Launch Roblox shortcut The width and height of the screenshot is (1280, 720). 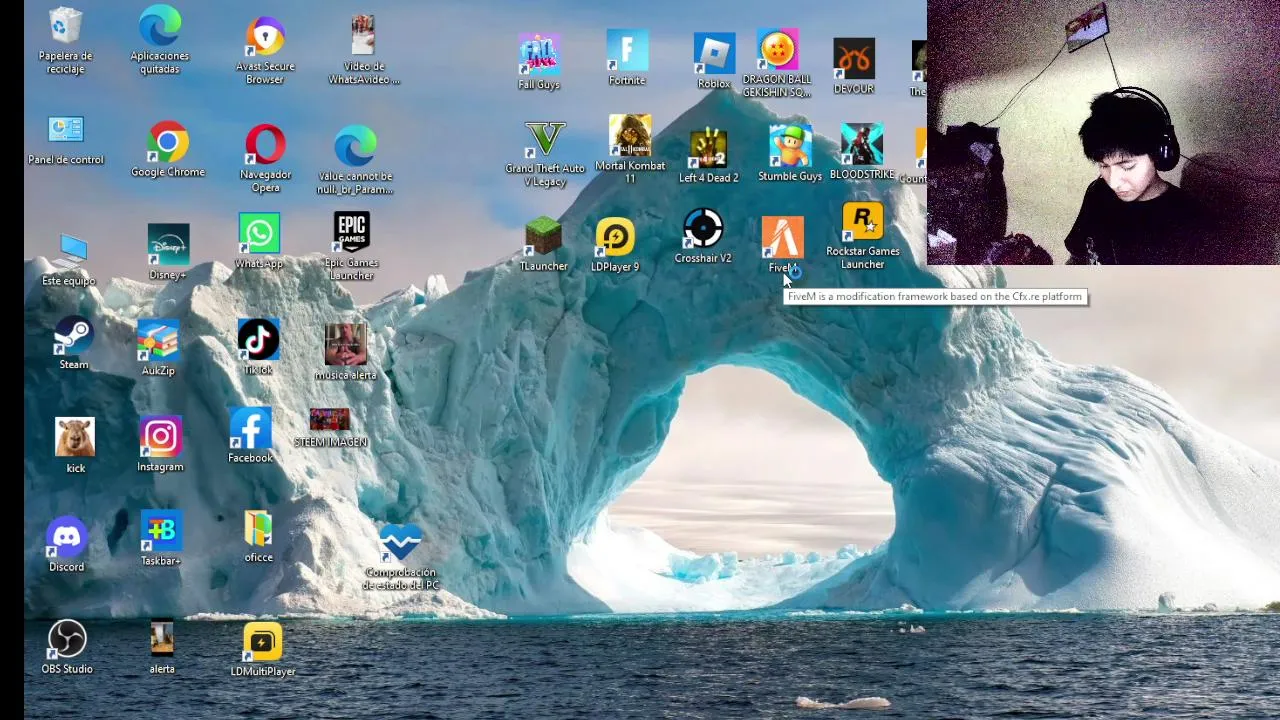[714, 62]
